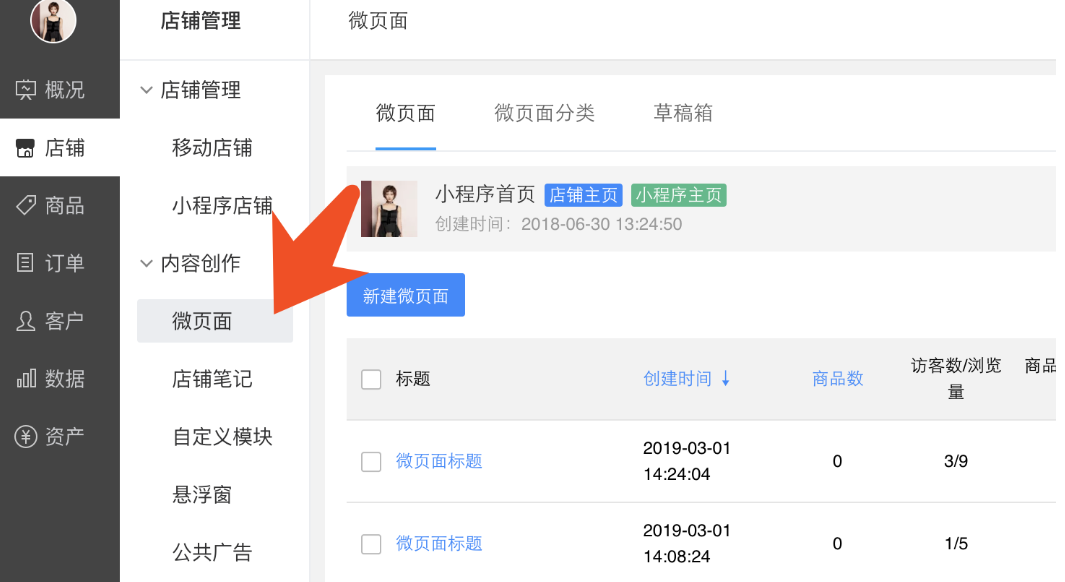Check the box for the 14:24:04 row
Image resolution: width=1065 pixels, height=582 pixels.
(x=371, y=461)
